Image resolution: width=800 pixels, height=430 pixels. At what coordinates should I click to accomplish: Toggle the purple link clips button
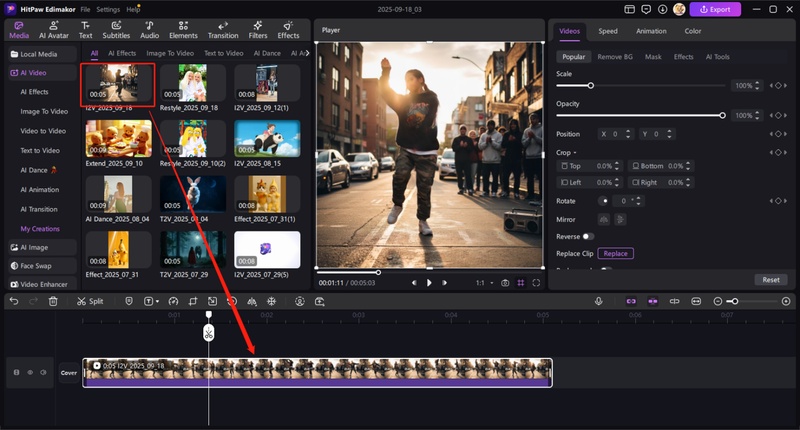pyautogui.click(x=631, y=301)
